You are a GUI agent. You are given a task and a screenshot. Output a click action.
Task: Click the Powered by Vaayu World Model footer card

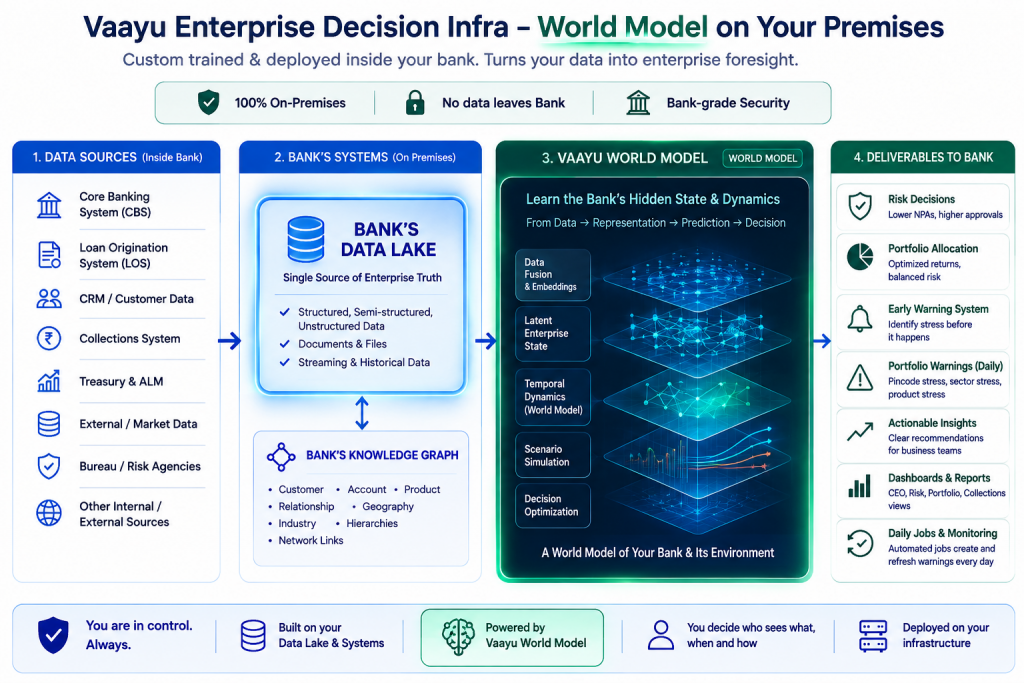point(512,637)
